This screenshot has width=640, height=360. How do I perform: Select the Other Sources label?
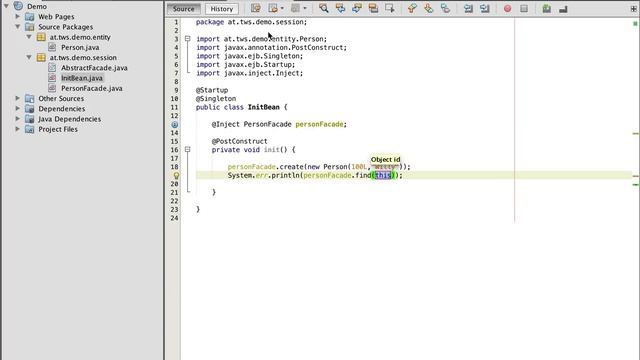click(61, 98)
